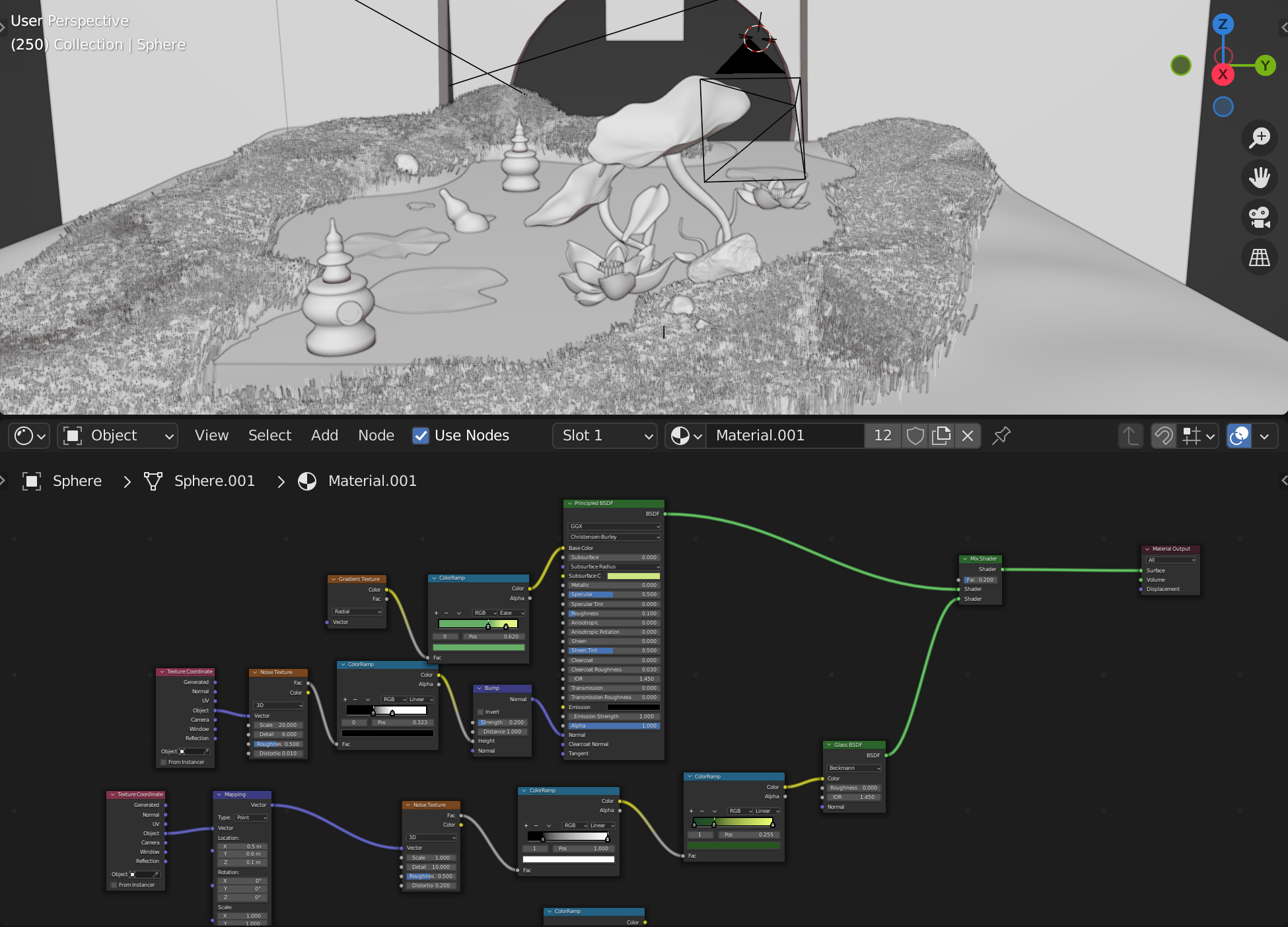Unlink Material.001 with the X icon
This screenshot has height=927, width=1288.
click(968, 436)
